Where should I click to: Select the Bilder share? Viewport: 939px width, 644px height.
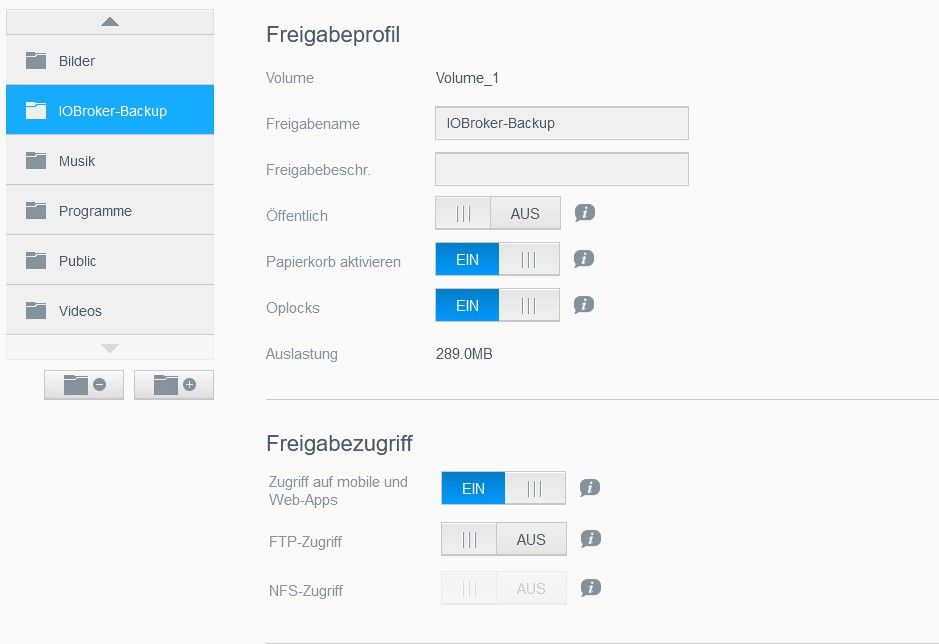[110, 60]
